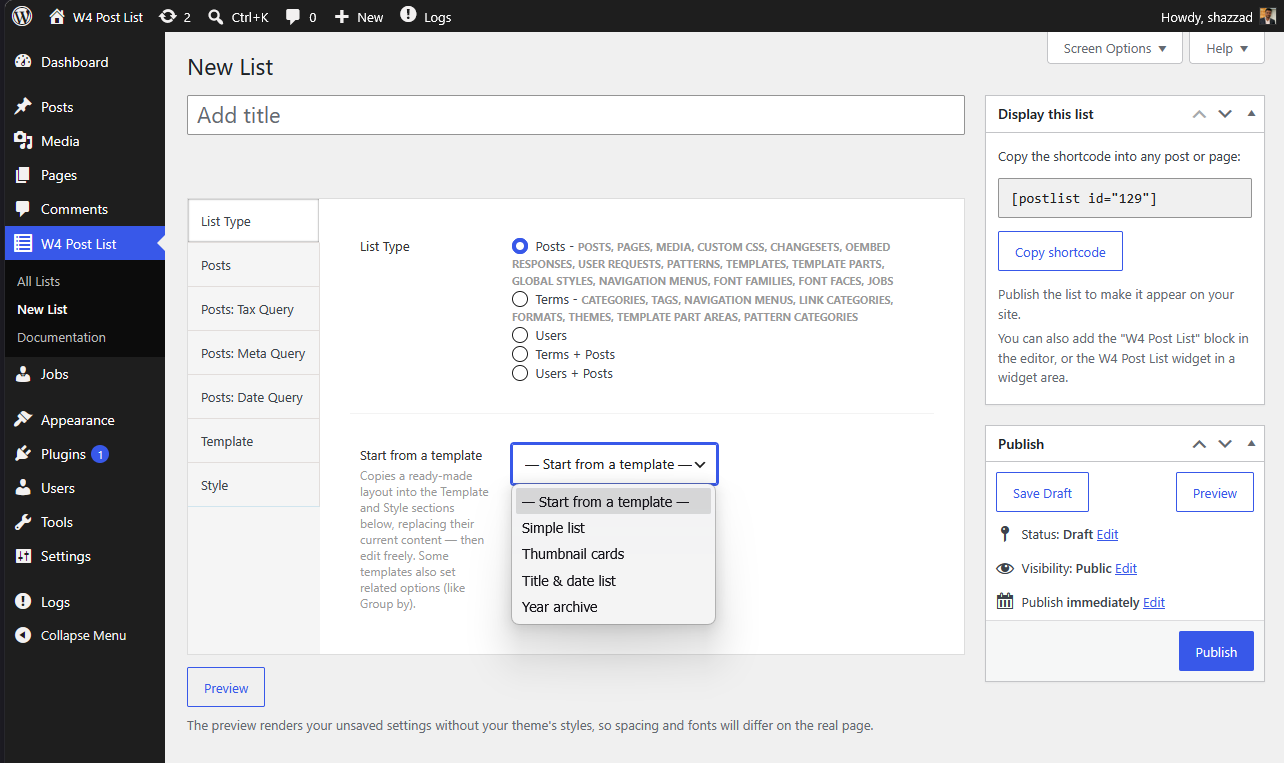Click the Comments bubble icon in sidebar
The height and width of the screenshot is (763, 1284).
pyautogui.click(x=23, y=209)
